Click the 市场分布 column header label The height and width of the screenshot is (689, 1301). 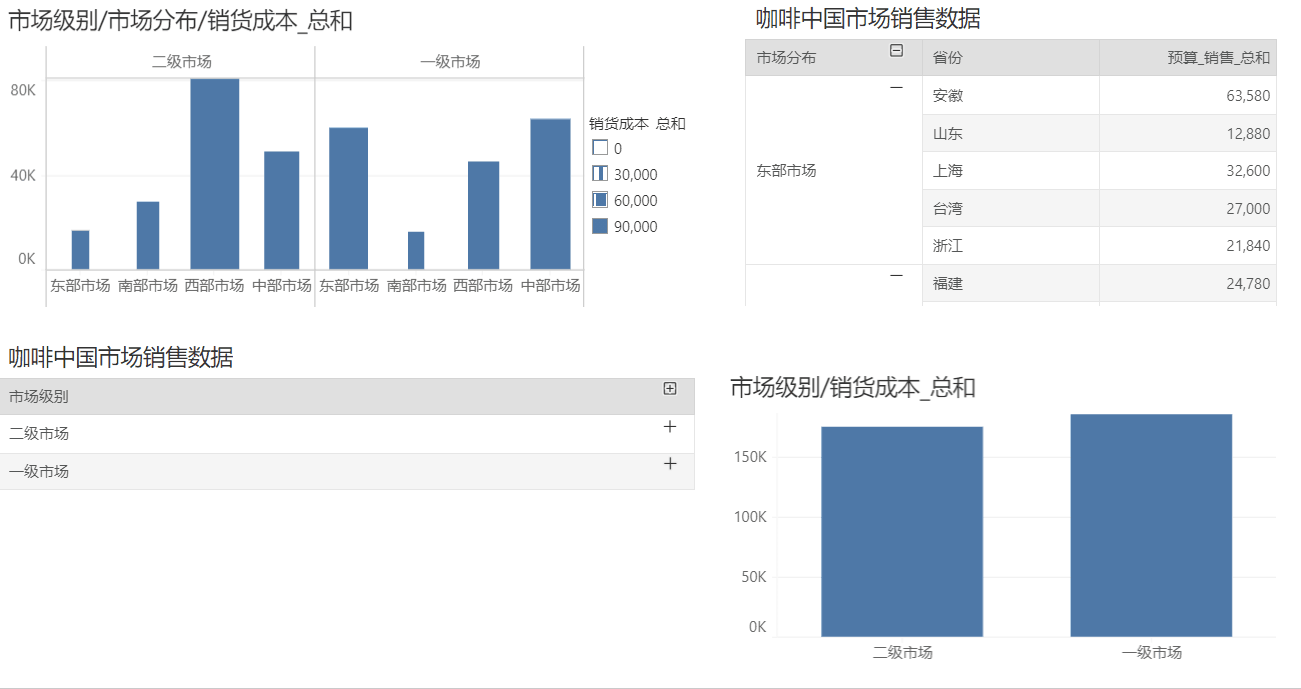786,58
